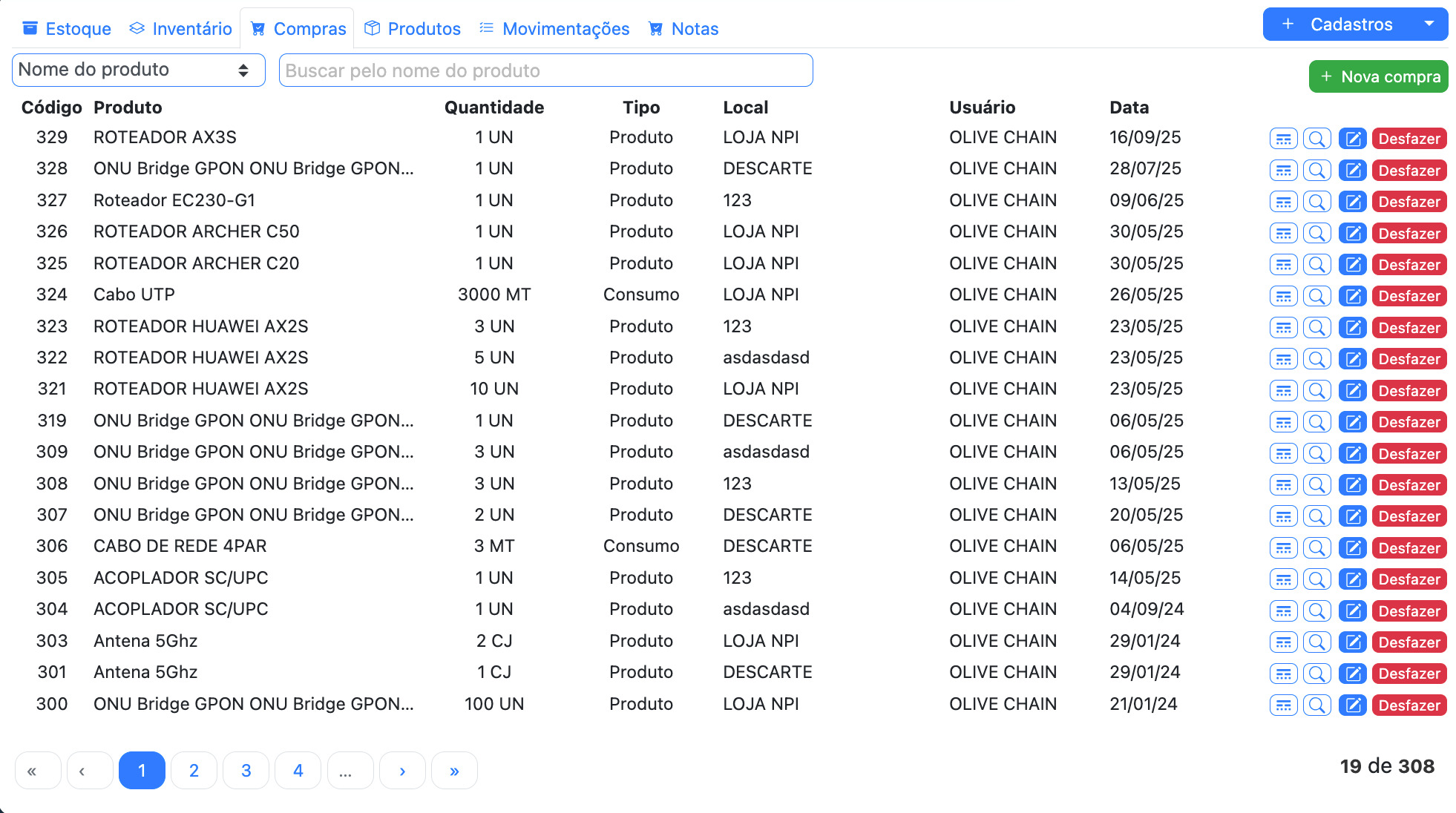Click Desfazer for ROTEADOR AX3S purchase
This screenshot has width=1456, height=813.
pos(1409,139)
